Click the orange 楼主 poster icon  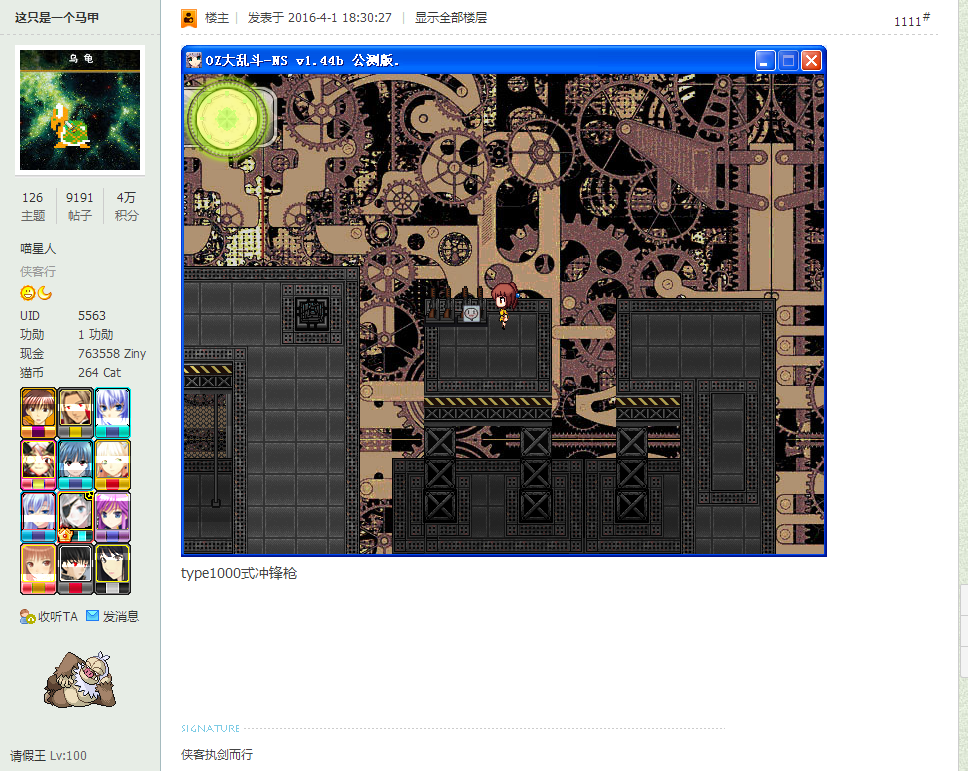click(x=189, y=19)
